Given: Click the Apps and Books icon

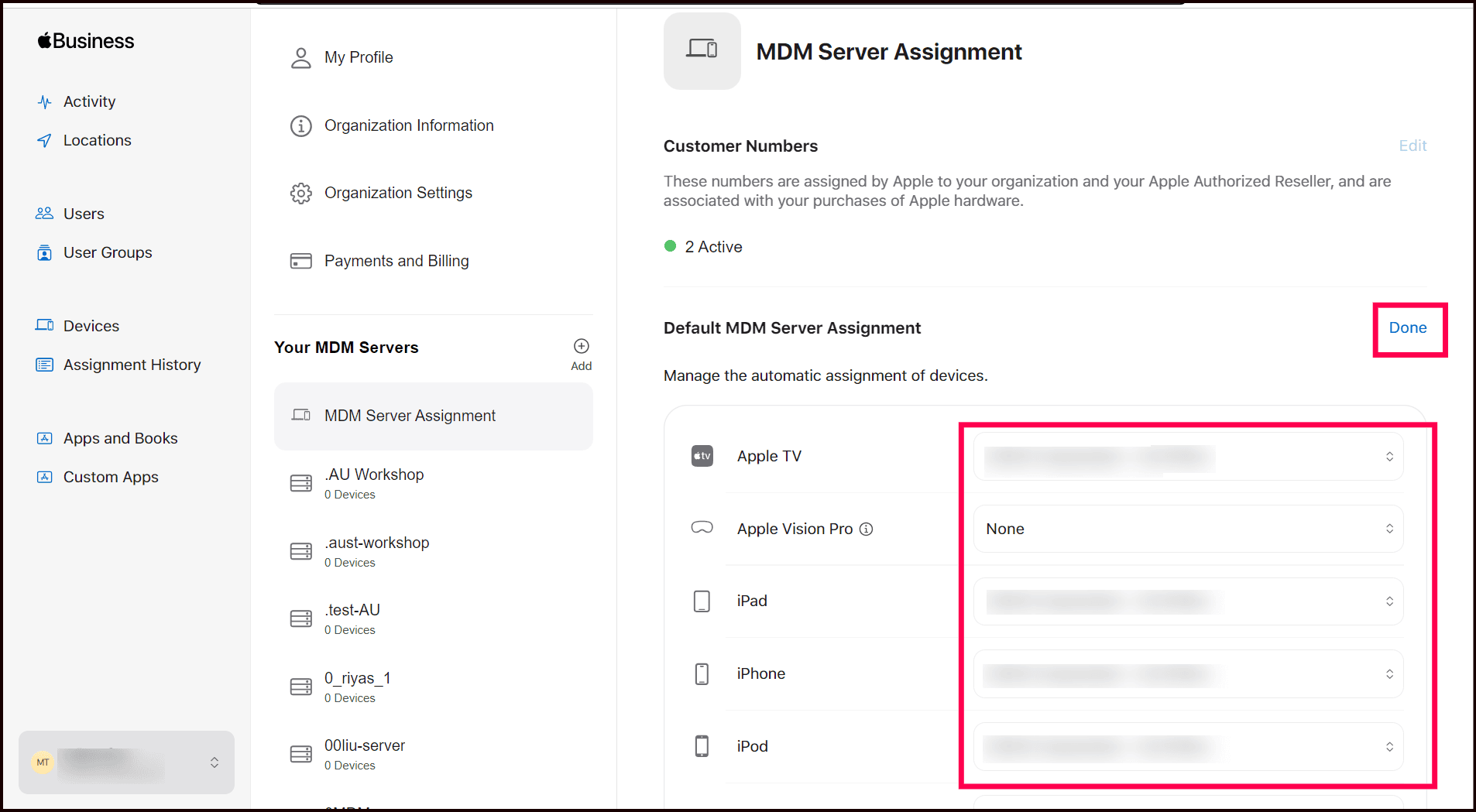Looking at the screenshot, I should (x=45, y=438).
